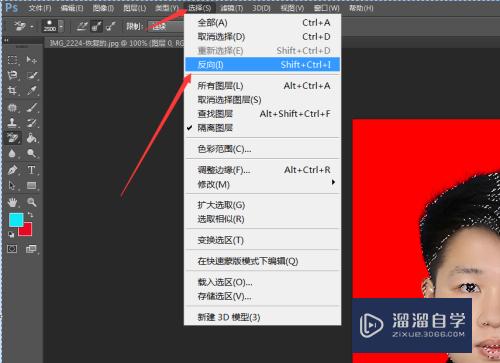The width and height of the screenshot is (500, 363).
Task: Open 调整边缘(F)... dialog
Action: coord(262,170)
